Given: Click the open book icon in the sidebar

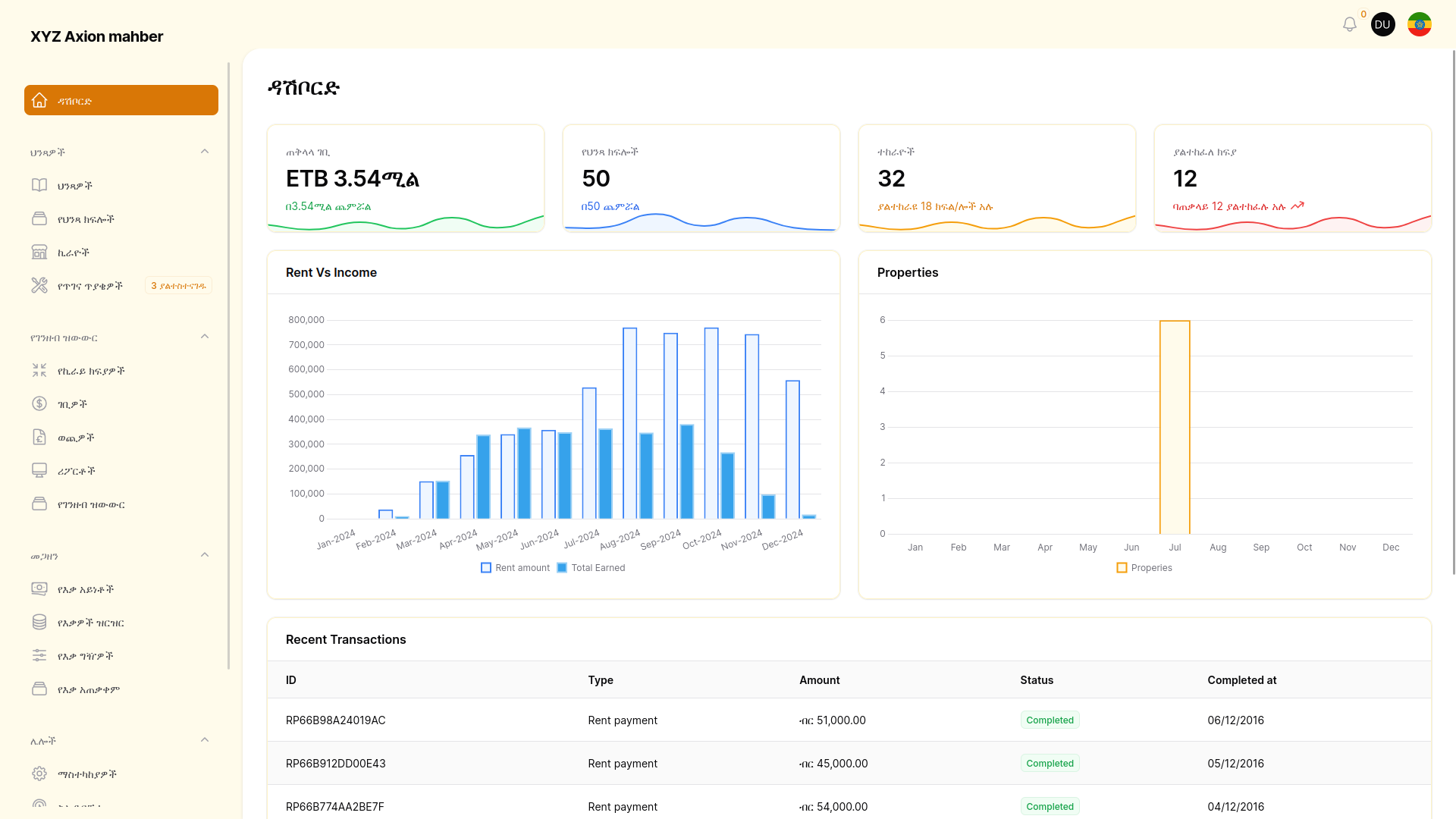Looking at the screenshot, I should [x=39, y=185].
